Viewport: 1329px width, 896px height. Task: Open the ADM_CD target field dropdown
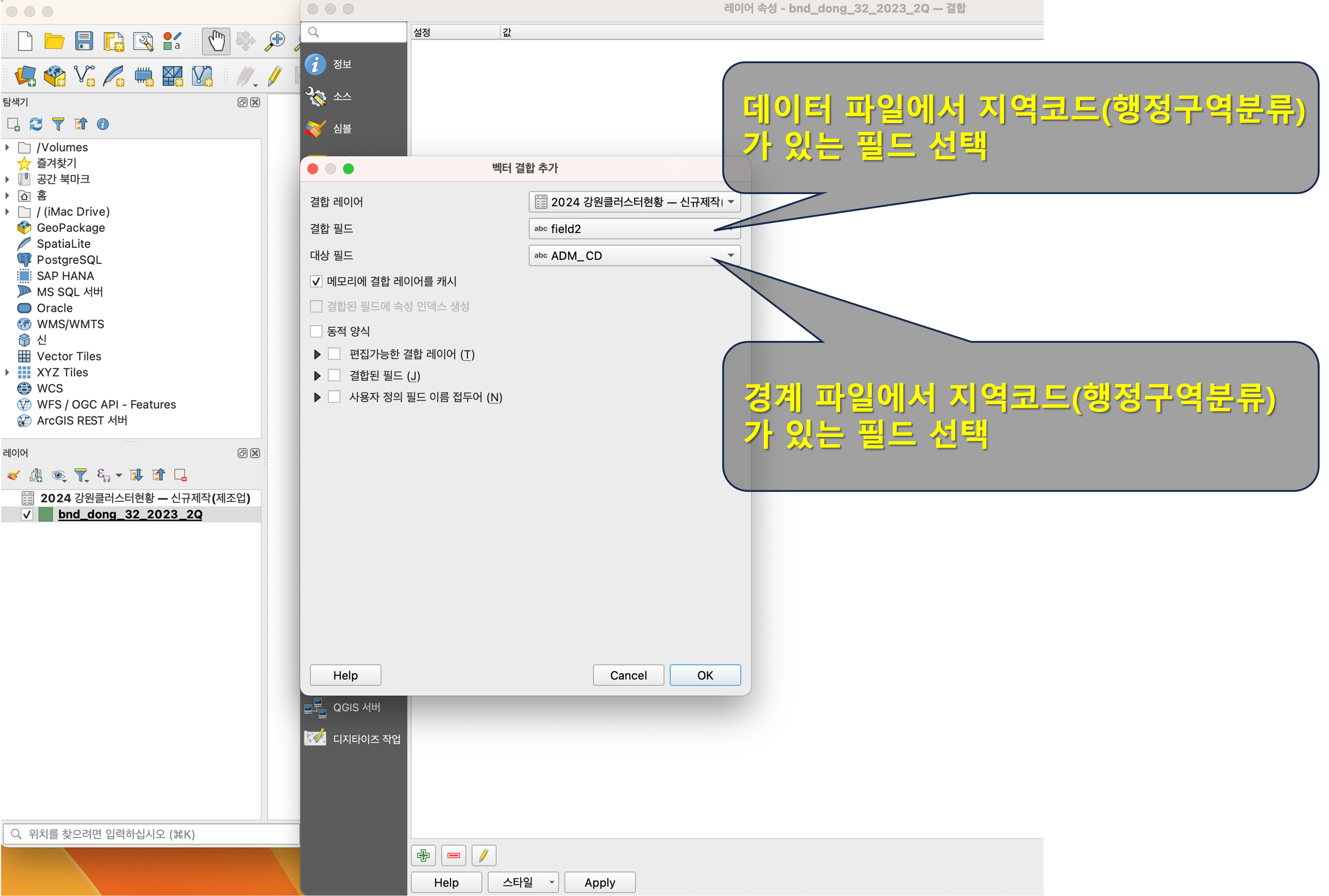[x=634, y=255]
